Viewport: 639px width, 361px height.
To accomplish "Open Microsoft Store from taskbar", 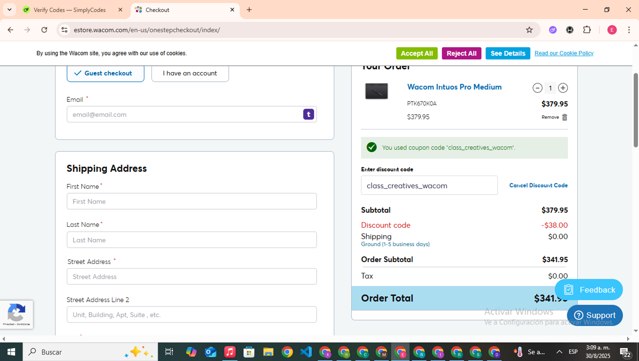I will [x=249, y=352].
